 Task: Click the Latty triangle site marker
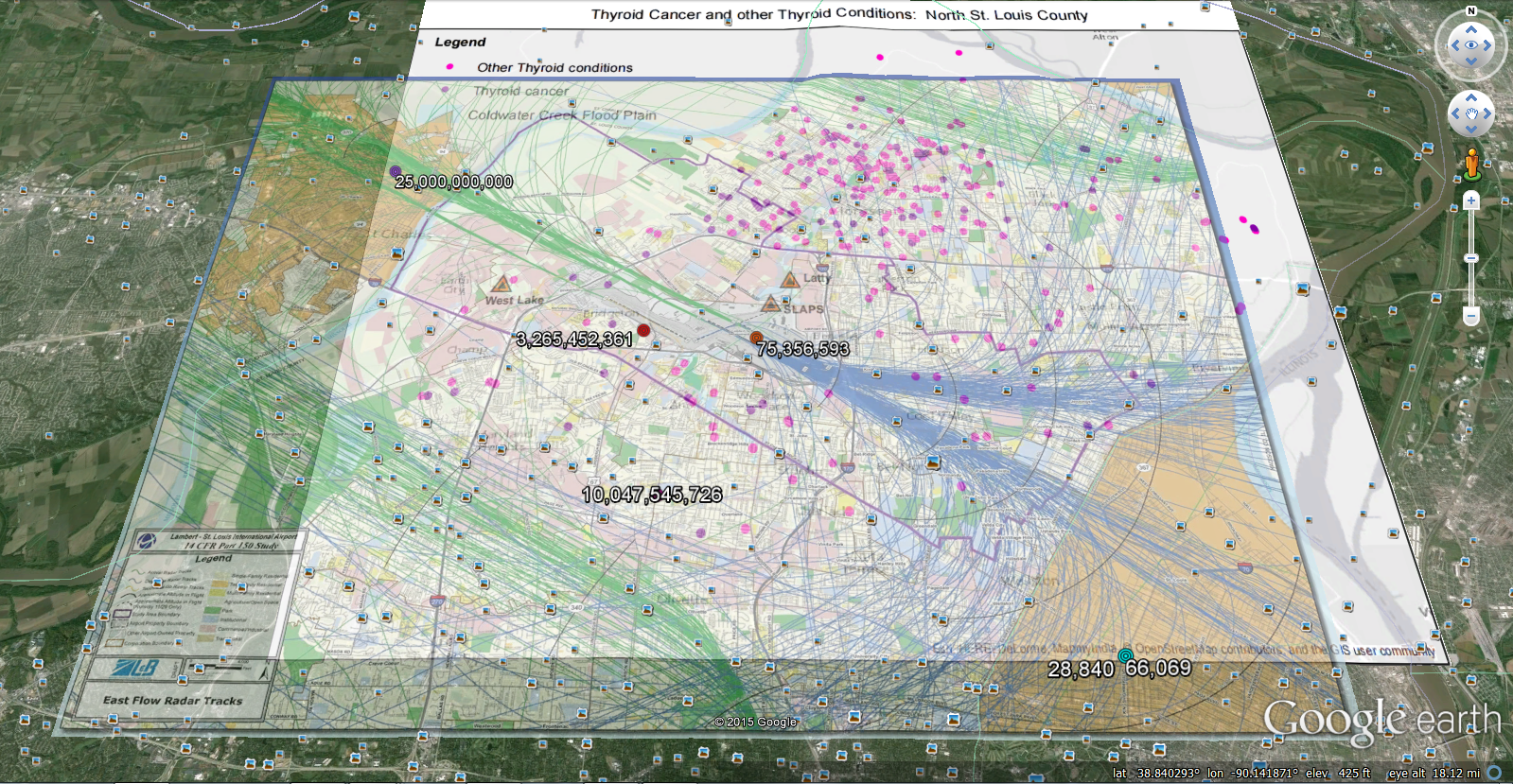click(790, 279)
